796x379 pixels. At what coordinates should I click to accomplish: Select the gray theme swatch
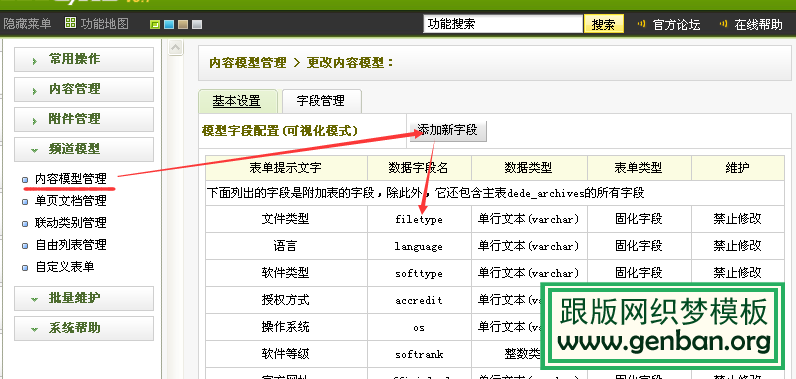197,24
